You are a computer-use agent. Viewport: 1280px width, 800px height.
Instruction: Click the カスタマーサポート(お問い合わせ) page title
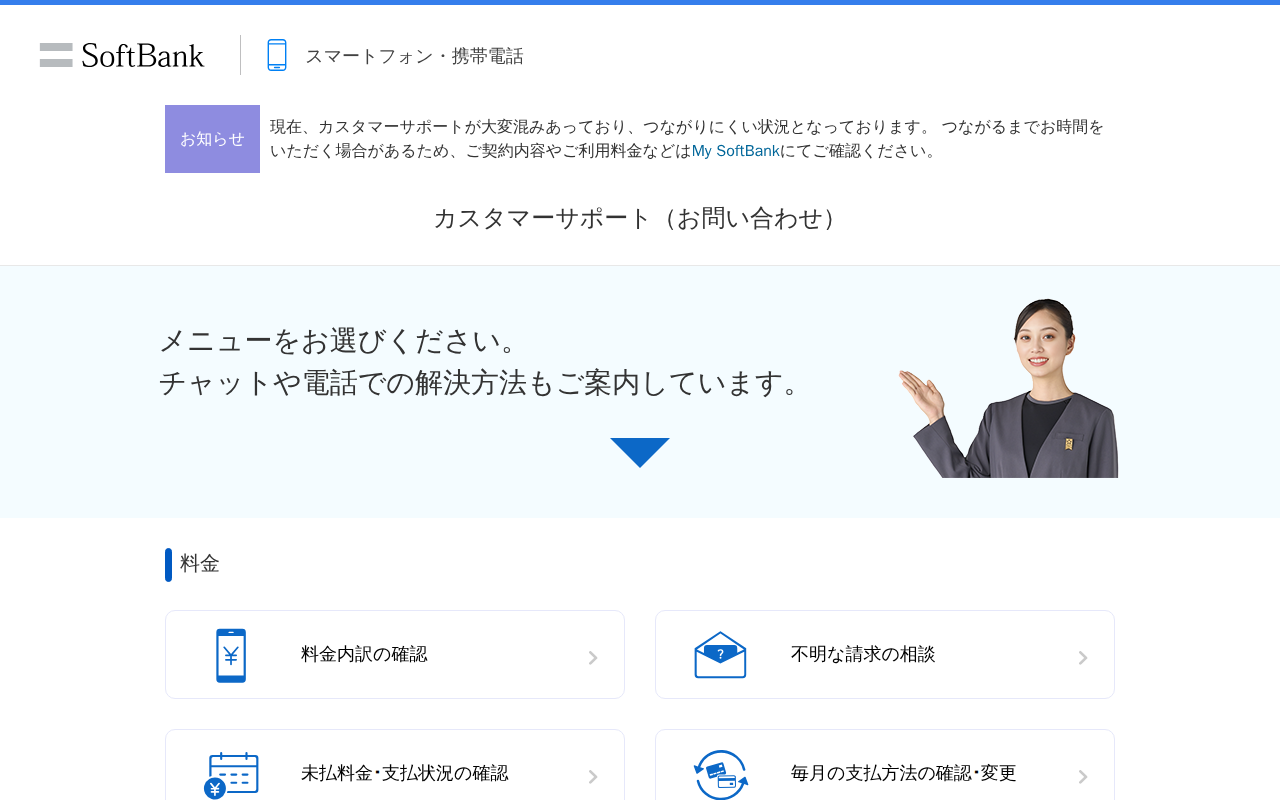tap(640, 218)
